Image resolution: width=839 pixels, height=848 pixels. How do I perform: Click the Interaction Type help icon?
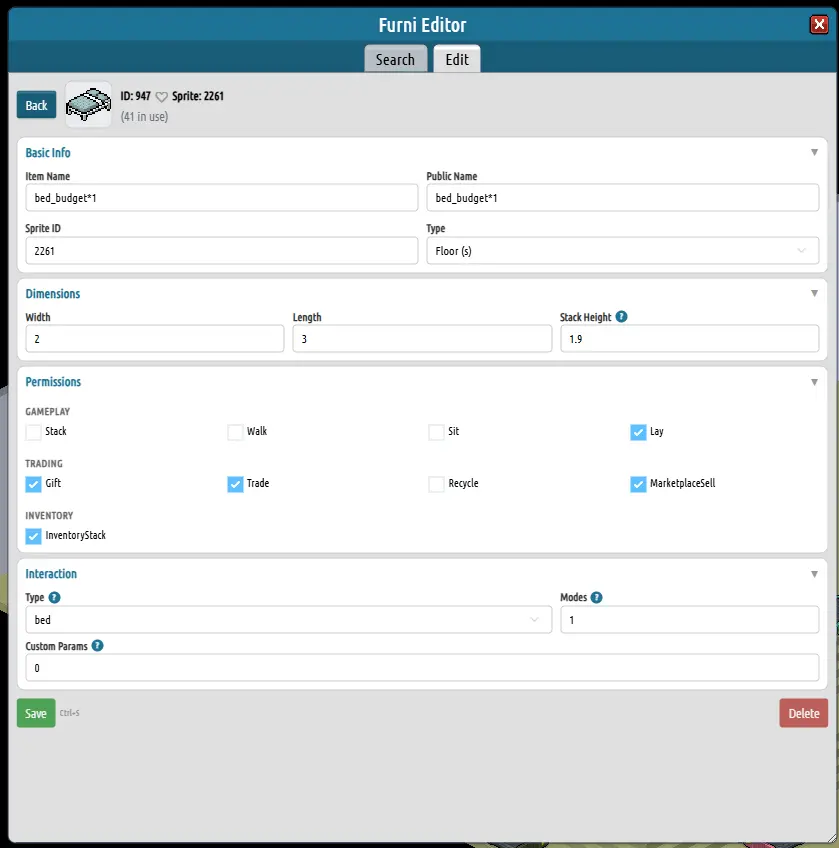click(54, 597)
